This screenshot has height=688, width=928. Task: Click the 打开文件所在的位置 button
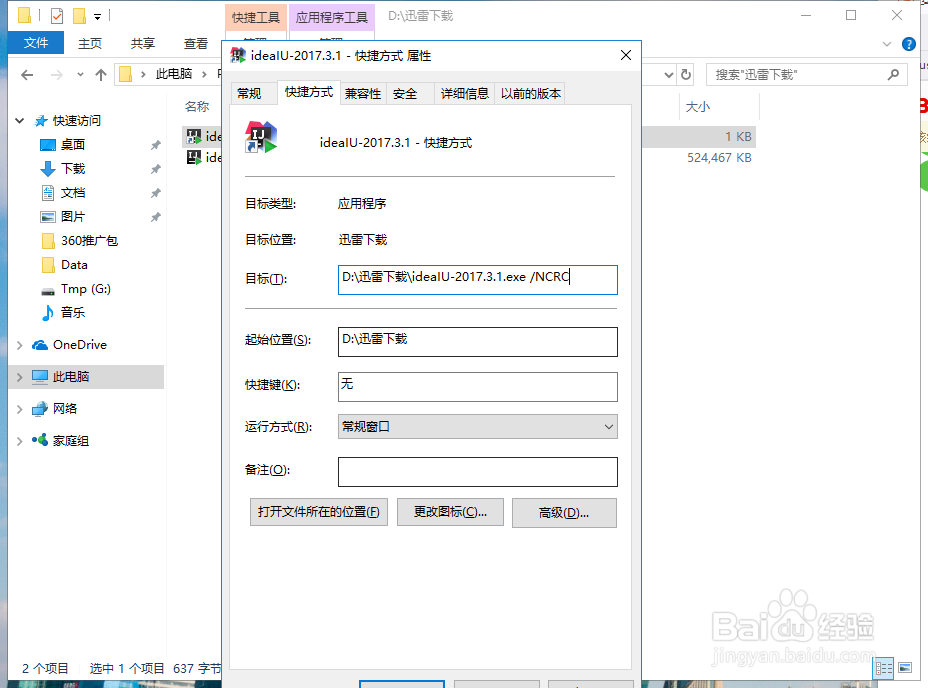point(318,512)
